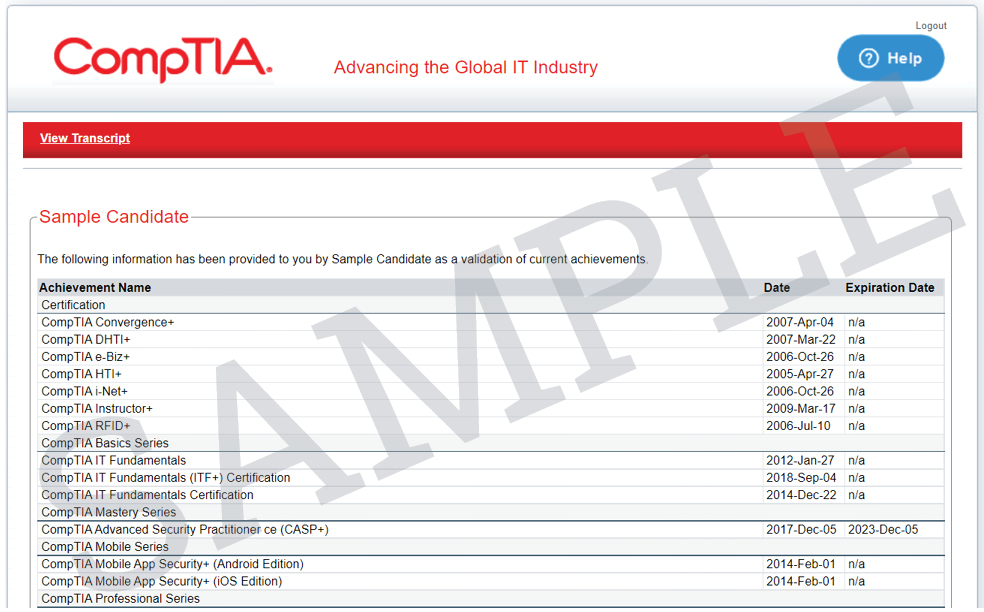Screen dimensions: 984x612
Task: Select Mobile App Security+ (Android Edition) row
Action: click(x=491, y=564)
